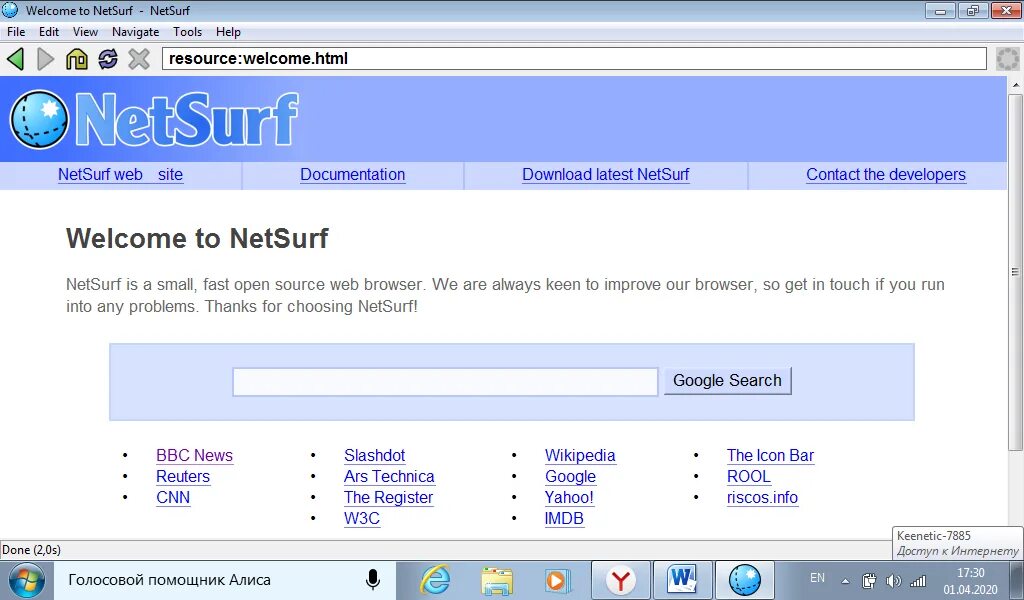Click the NetSurf logo banner
The height and width of the screenshot is (600, 1024).
click(x=154, y=119)
